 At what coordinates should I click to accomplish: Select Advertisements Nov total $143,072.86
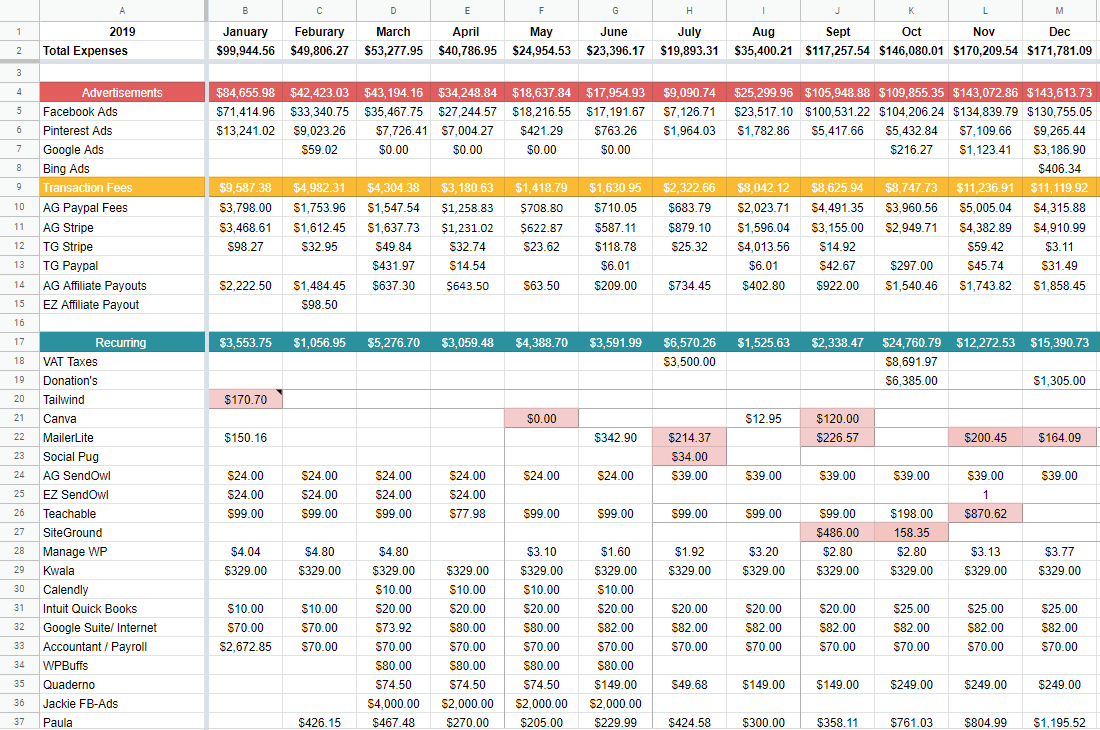tap(985, 93)
